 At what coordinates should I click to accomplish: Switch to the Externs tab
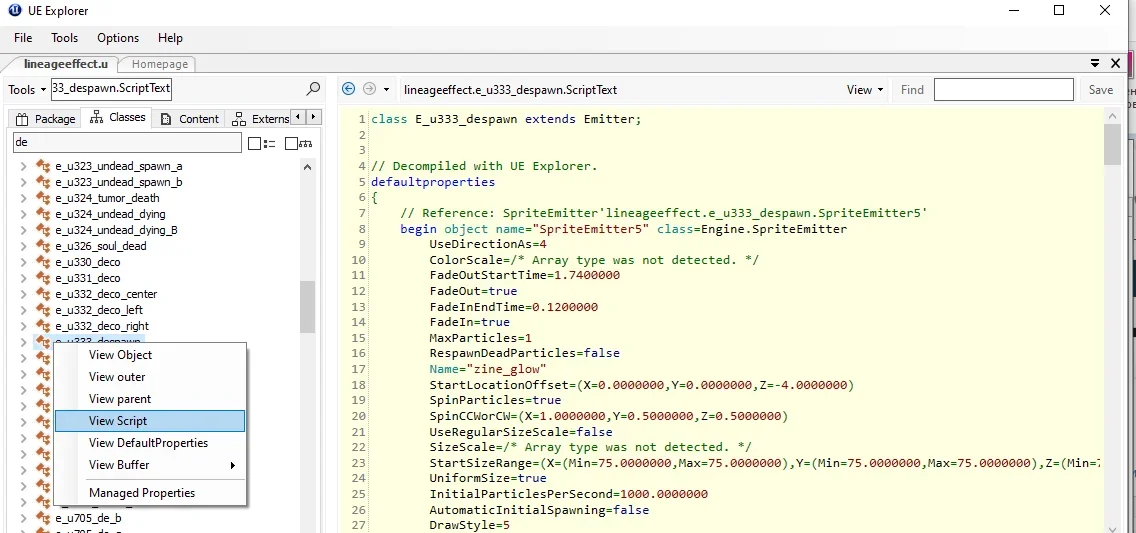coord(261,119)
